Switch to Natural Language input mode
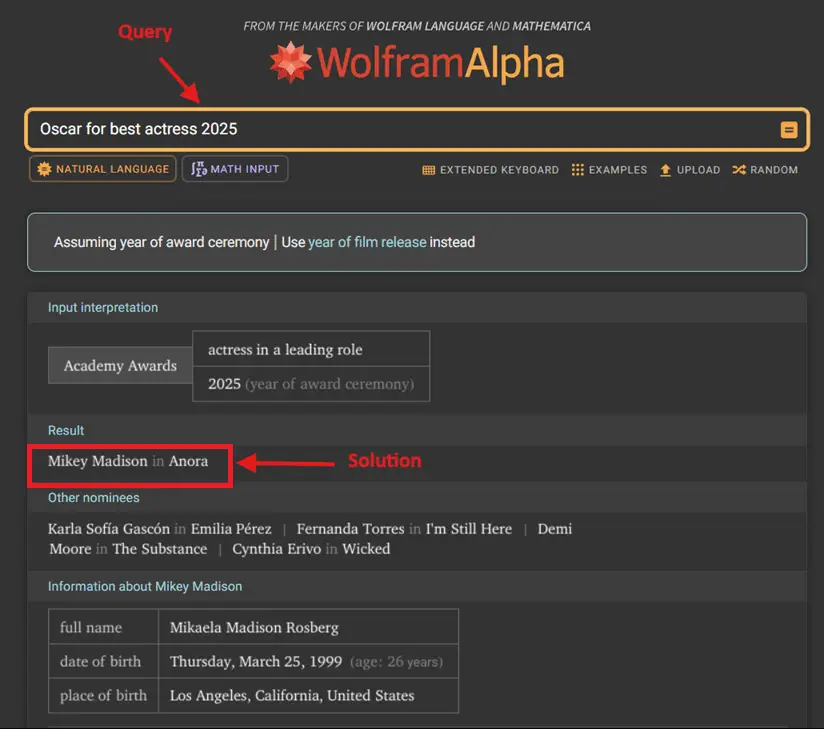 103,170
